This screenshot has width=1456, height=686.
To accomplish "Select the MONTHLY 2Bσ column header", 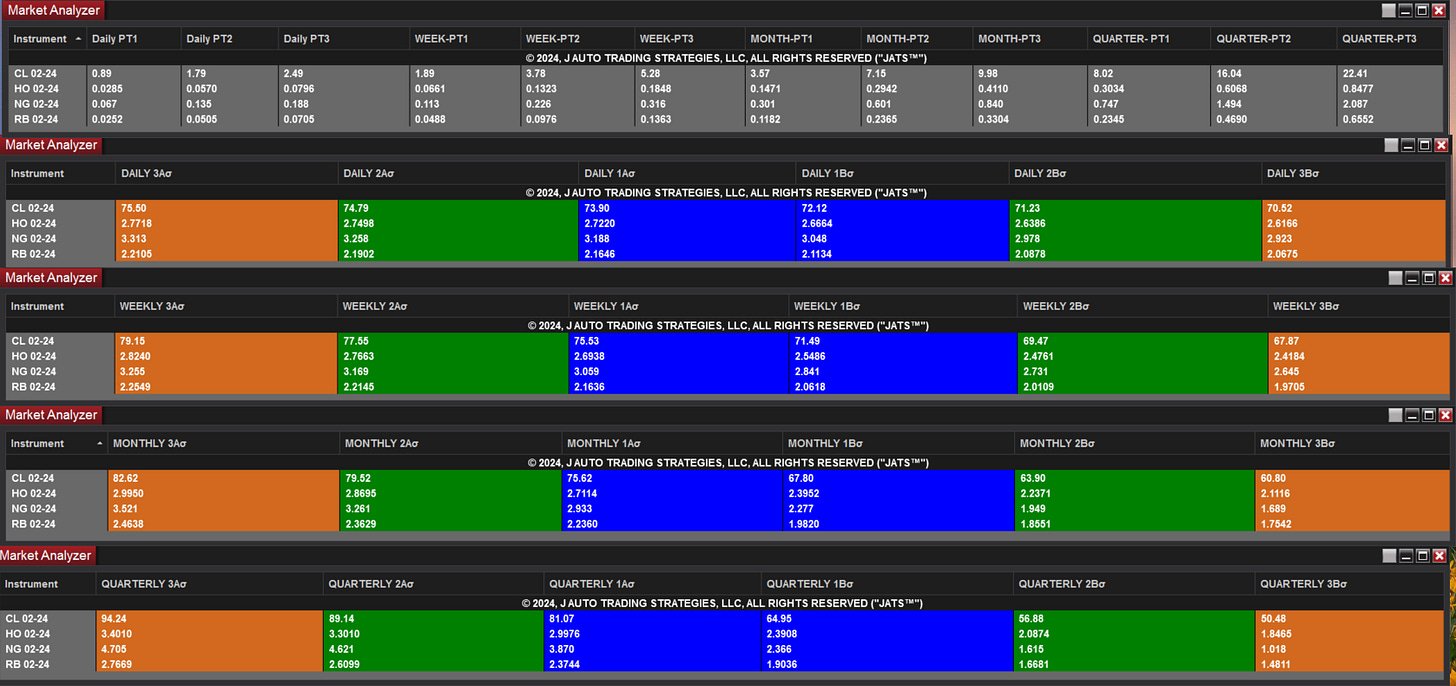I will [1135, 443].
